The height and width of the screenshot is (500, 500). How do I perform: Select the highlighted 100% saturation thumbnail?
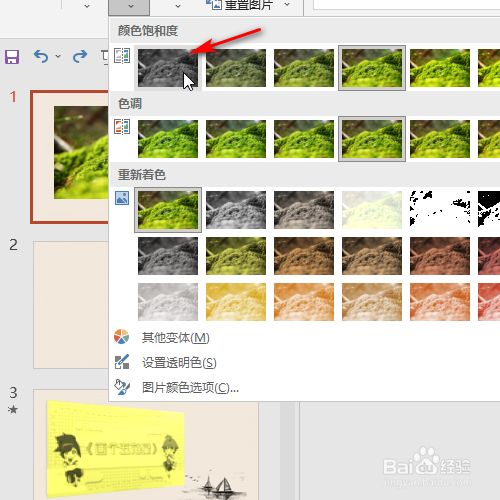pyautogui.click(x=372, y=68)
